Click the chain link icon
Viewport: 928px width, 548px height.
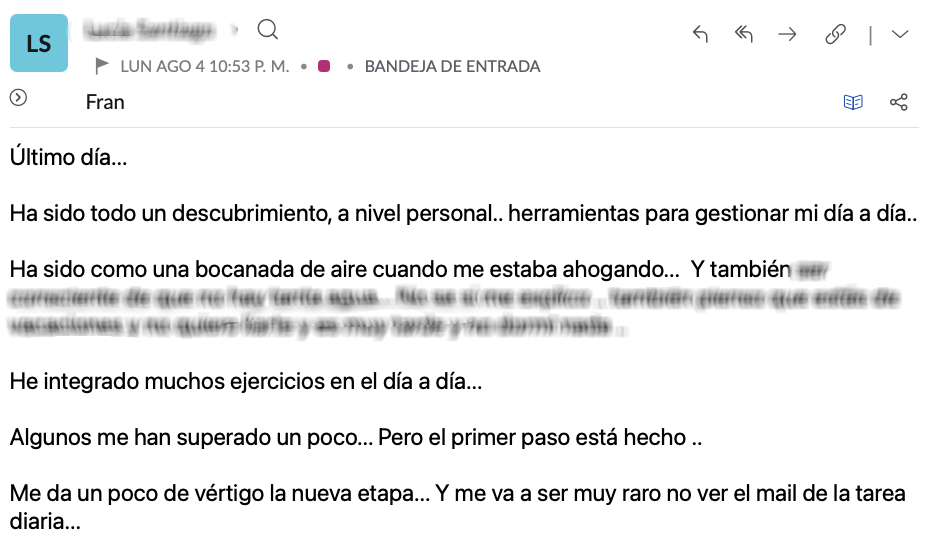pos(835,35)
